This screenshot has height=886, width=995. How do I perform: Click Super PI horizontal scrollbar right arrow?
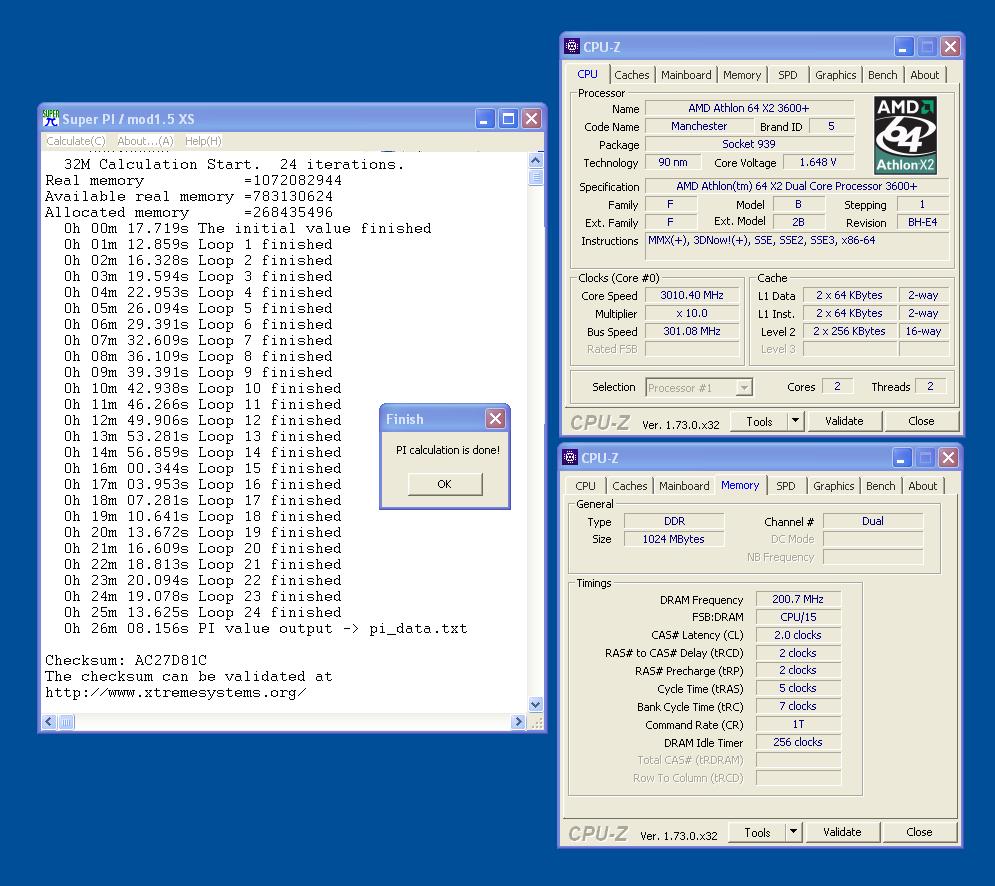(x=518, y=722)
